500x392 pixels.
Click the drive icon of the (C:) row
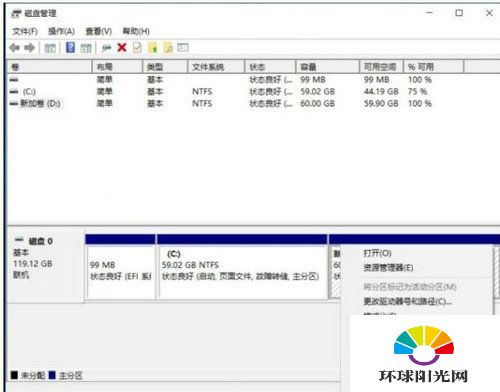tap(14, 91)
